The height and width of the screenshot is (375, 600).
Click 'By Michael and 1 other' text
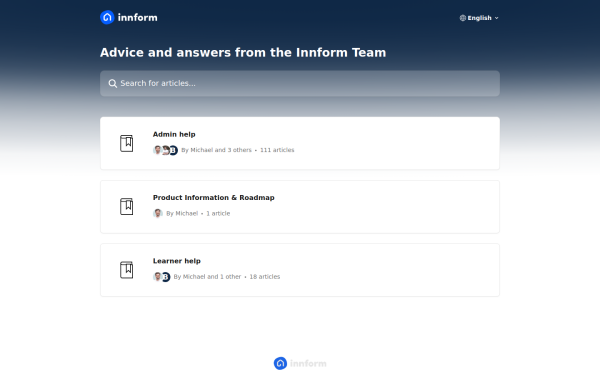click(x=207, y=277)
